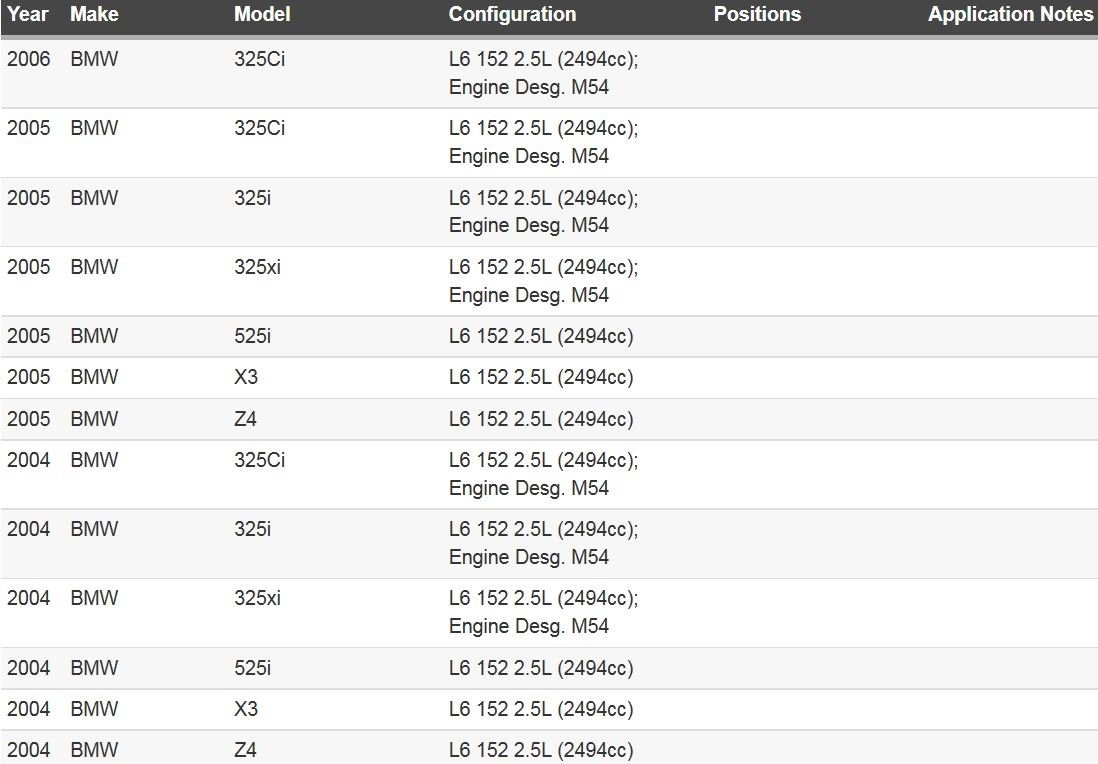Select the 2005 BMW Z4 row
Viewport: 1098px width, 764px height.
(x=549, y=419)
